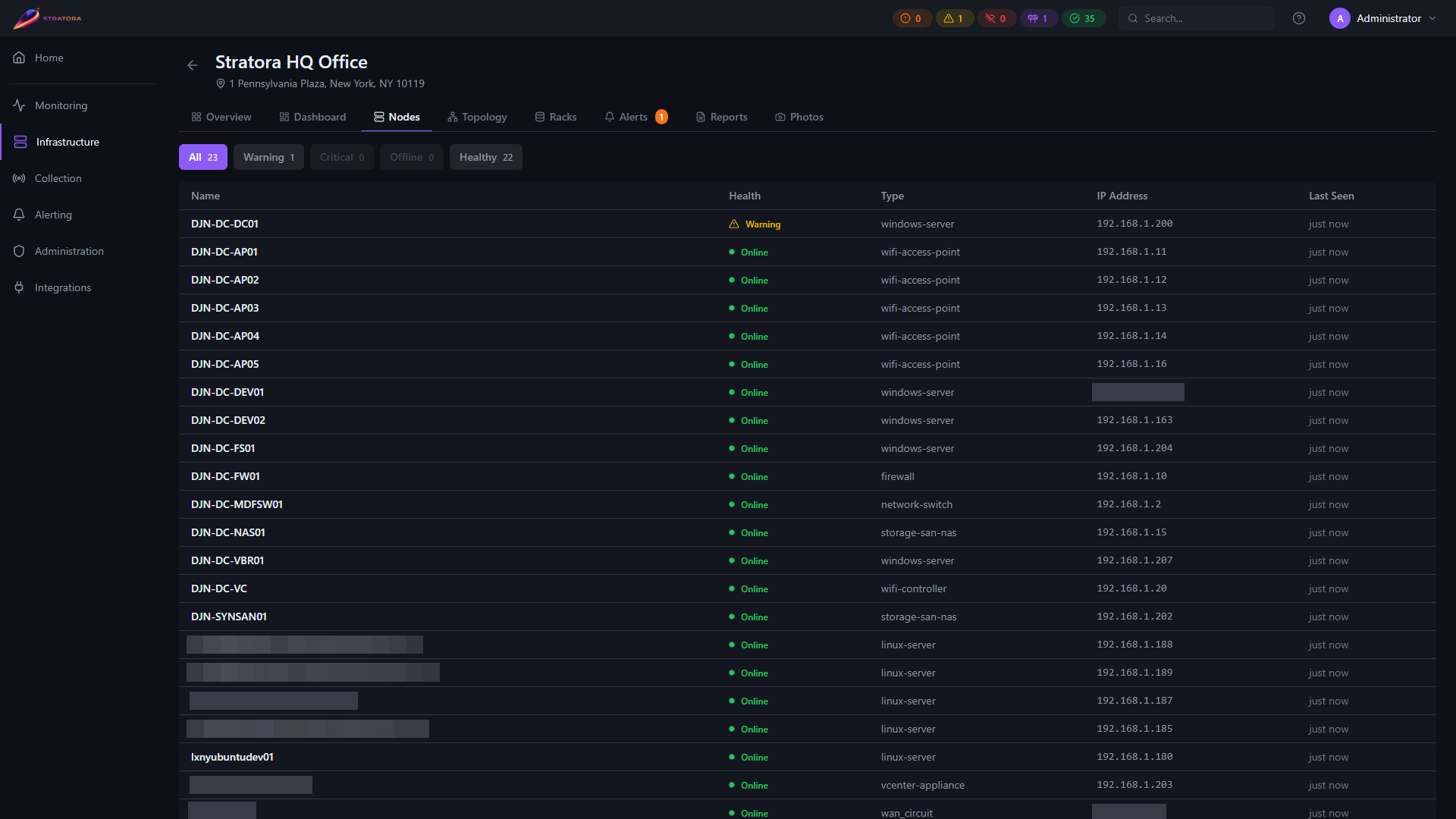Filter nodes by Offline 0

pos(412,157)
